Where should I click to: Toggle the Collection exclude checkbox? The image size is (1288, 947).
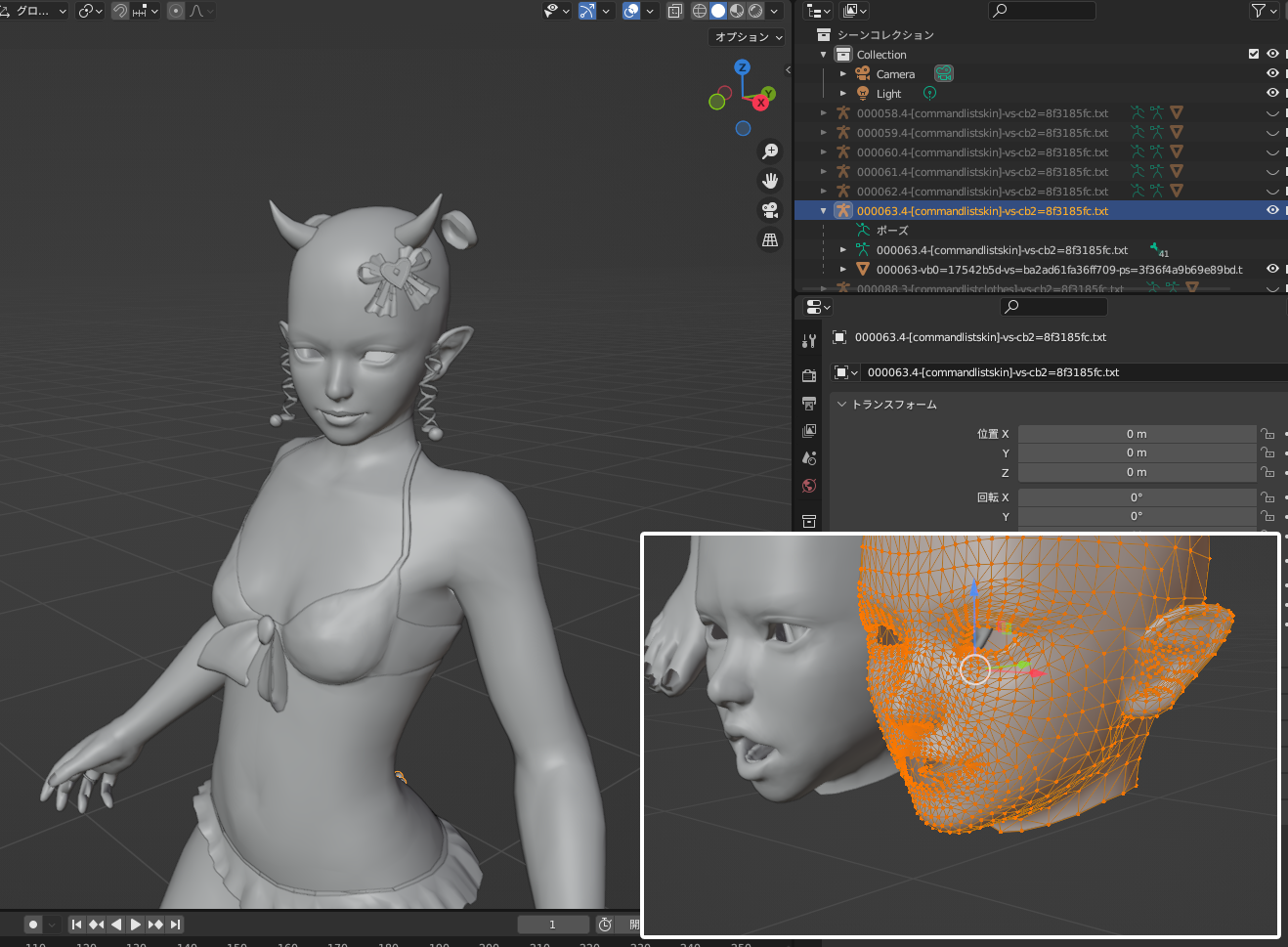(x=1254, y=54)
